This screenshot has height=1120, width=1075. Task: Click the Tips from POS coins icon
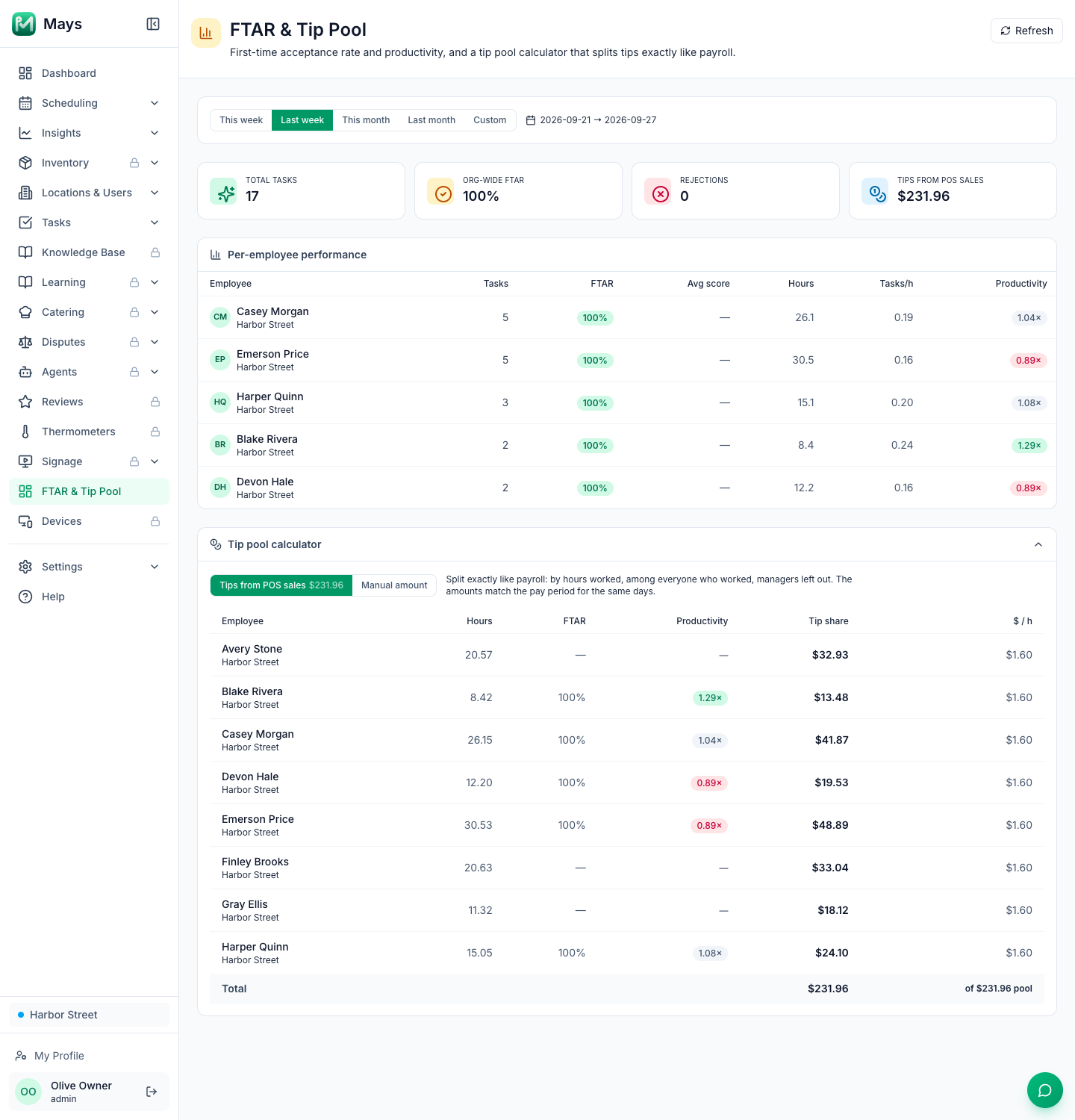coord(875,191)
